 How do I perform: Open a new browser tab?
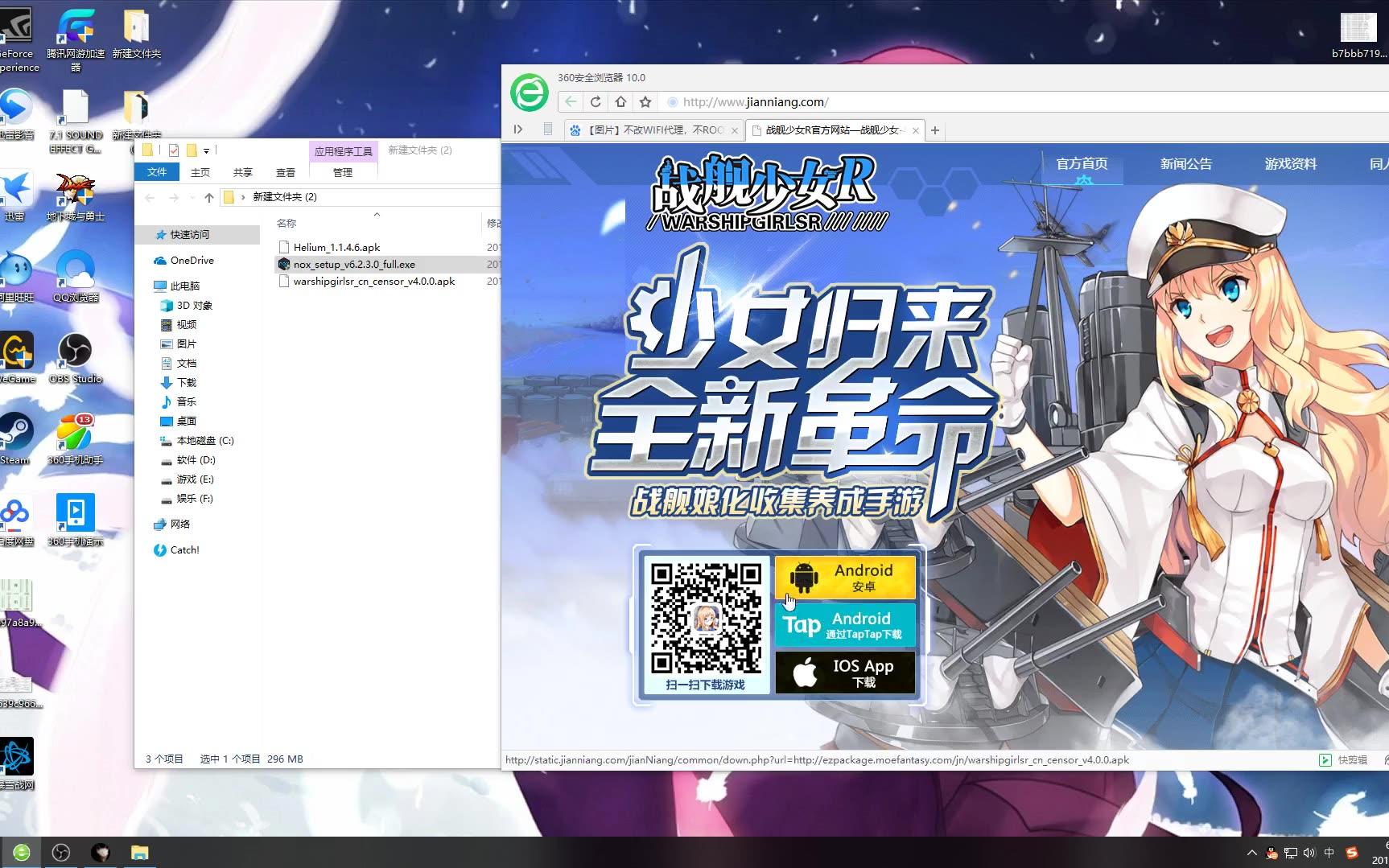(935, 130)
